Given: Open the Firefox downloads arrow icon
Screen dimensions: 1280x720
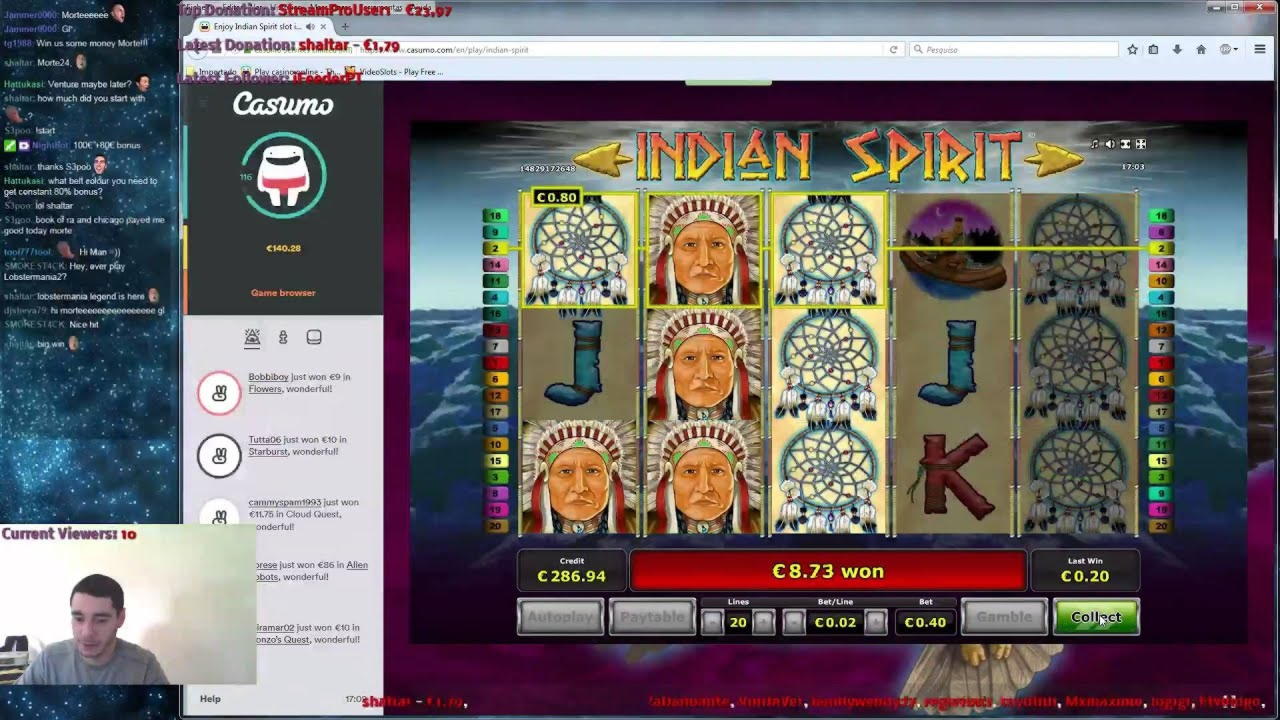Looking at the screenshot, I should 1177,49.
